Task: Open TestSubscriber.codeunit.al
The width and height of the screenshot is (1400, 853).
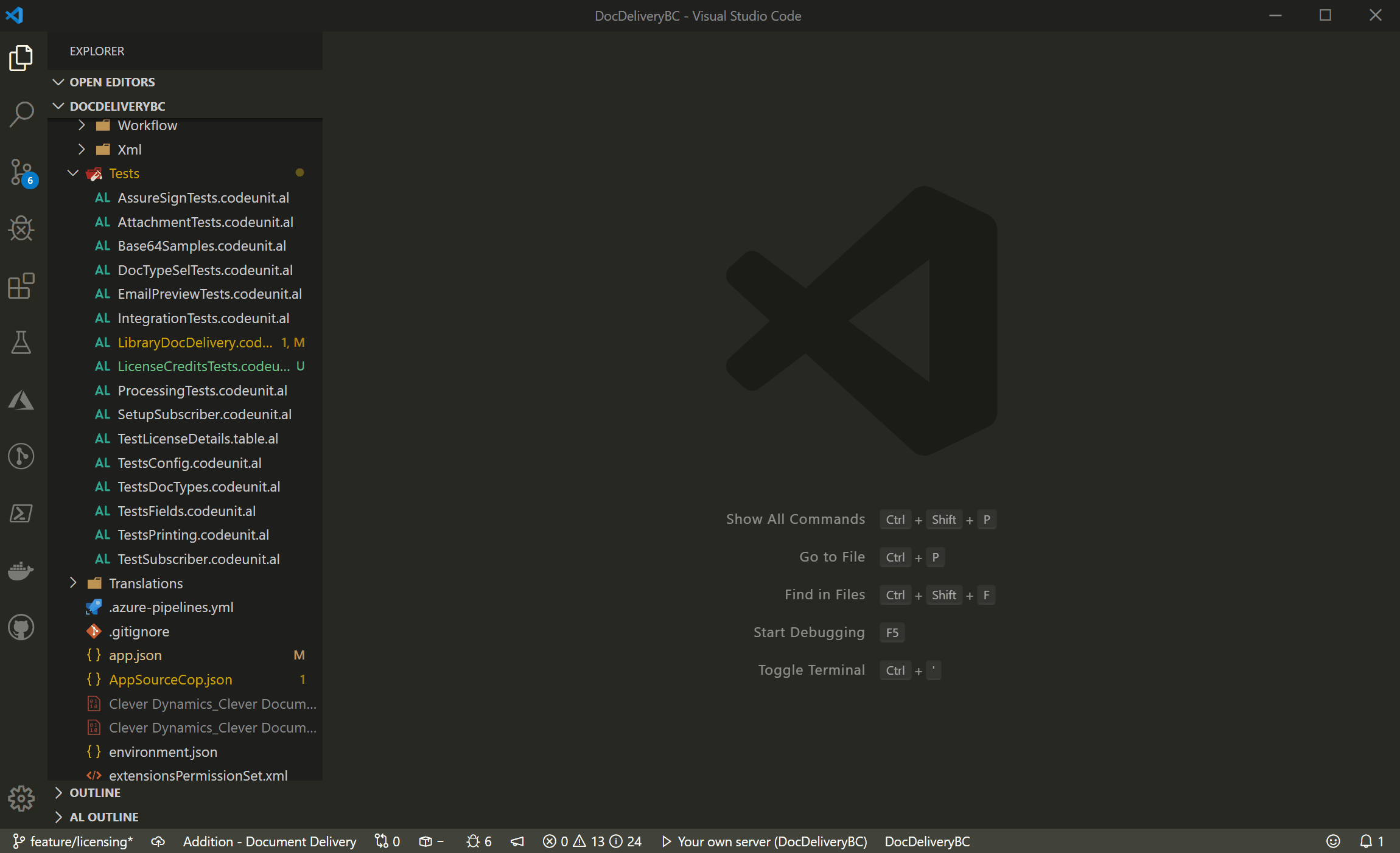Action: click(x=185, y=559)
